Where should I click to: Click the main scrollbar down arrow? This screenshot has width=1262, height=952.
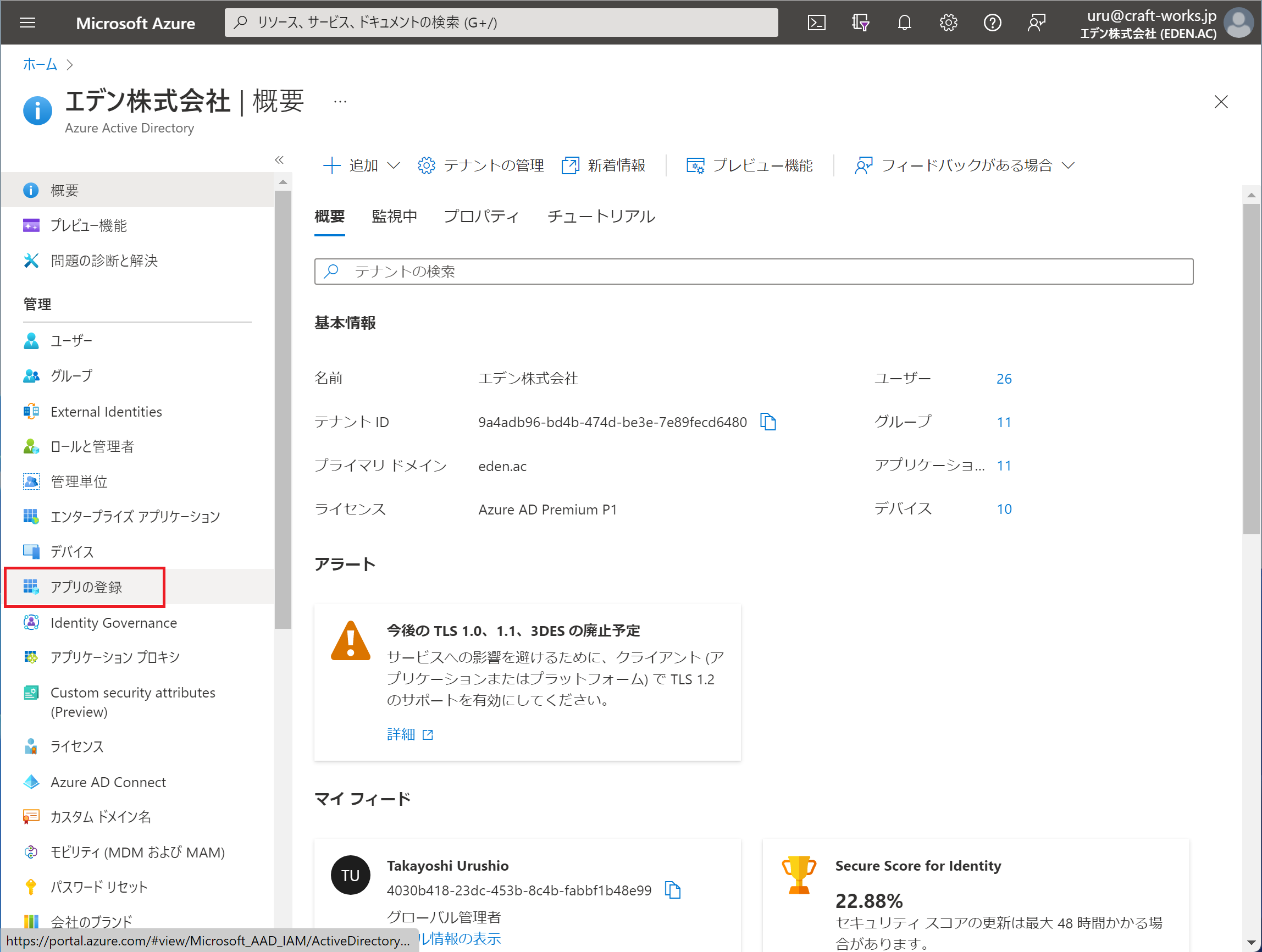click(x=1251, y=942)
